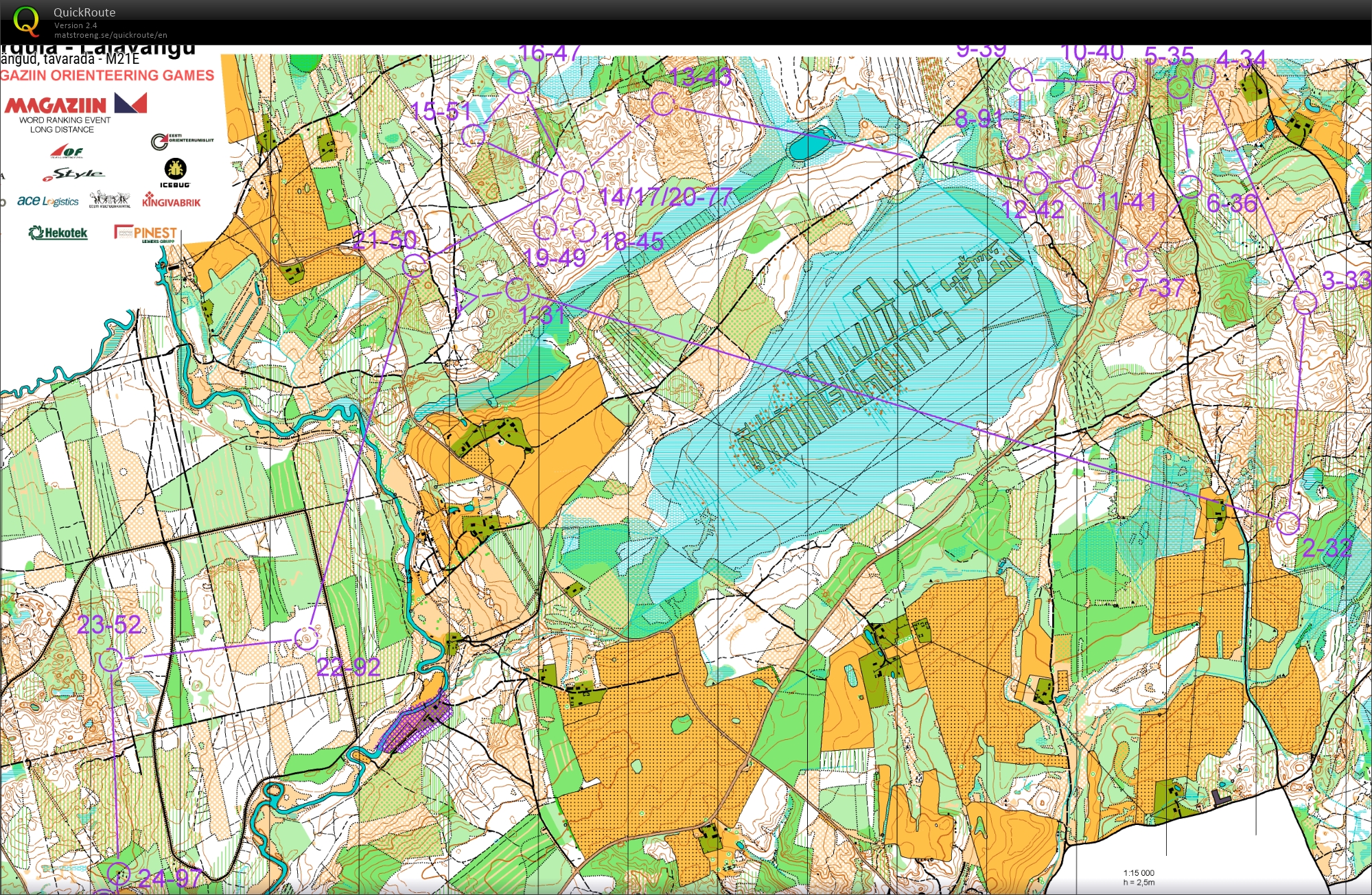The height and width of the screenshot is (895, 1372).
Task: Click the QuickRoute title text
Action: point(84,12)
